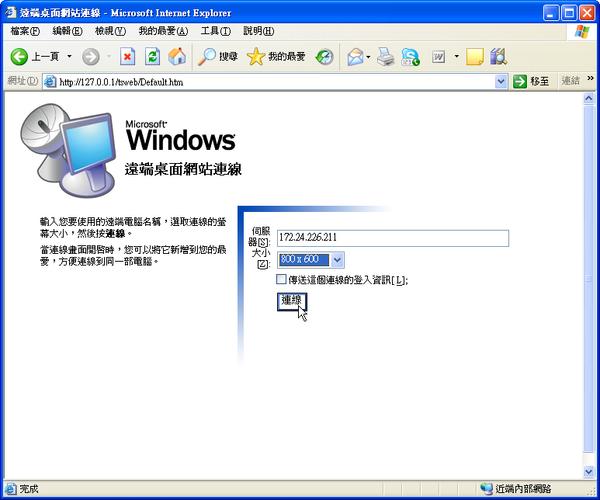Open Search magnifier button
The width and height of the screenshot is (600, 500).
click(x=218, y=57)
